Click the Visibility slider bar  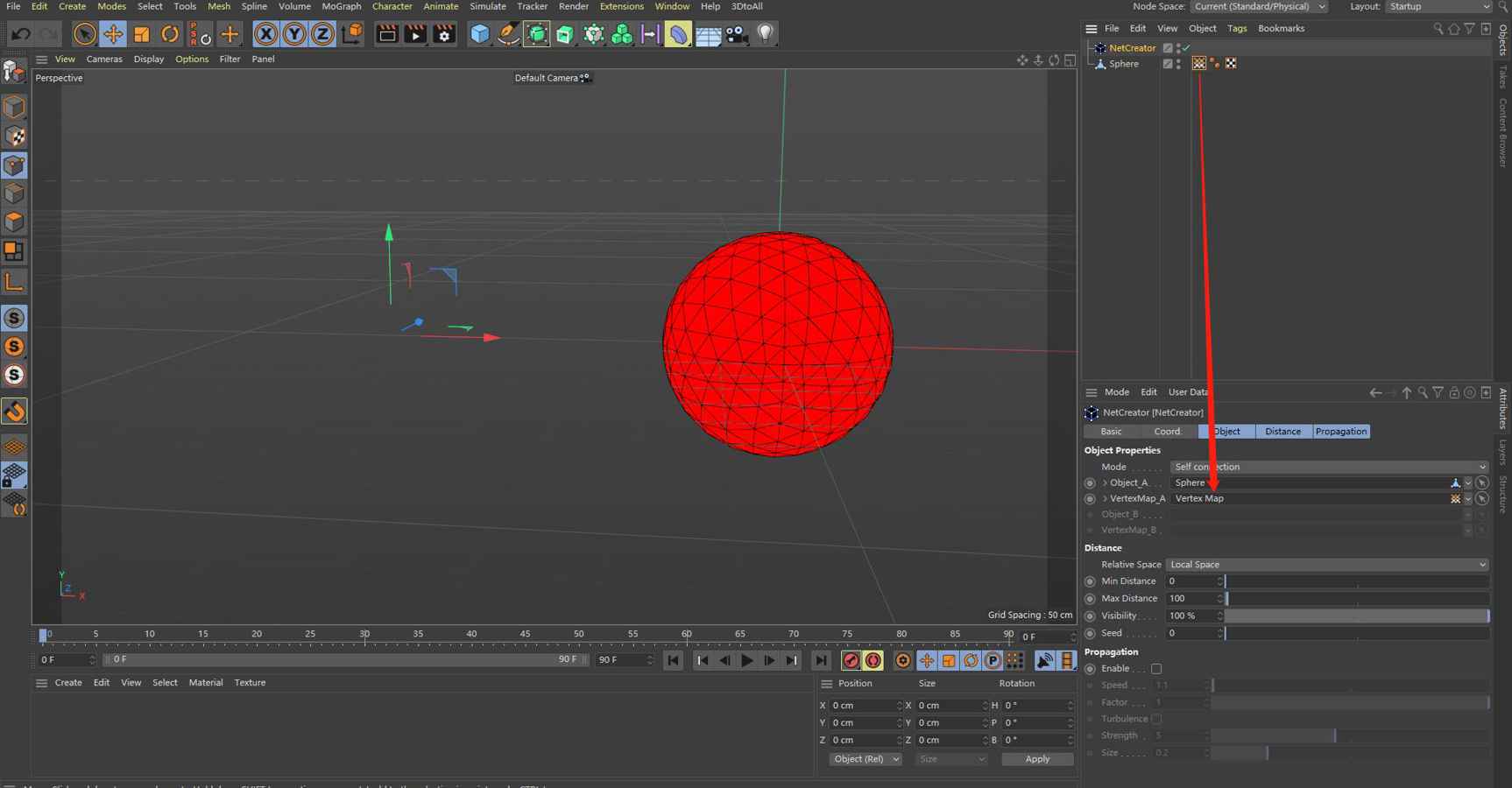coord(1357,616)
